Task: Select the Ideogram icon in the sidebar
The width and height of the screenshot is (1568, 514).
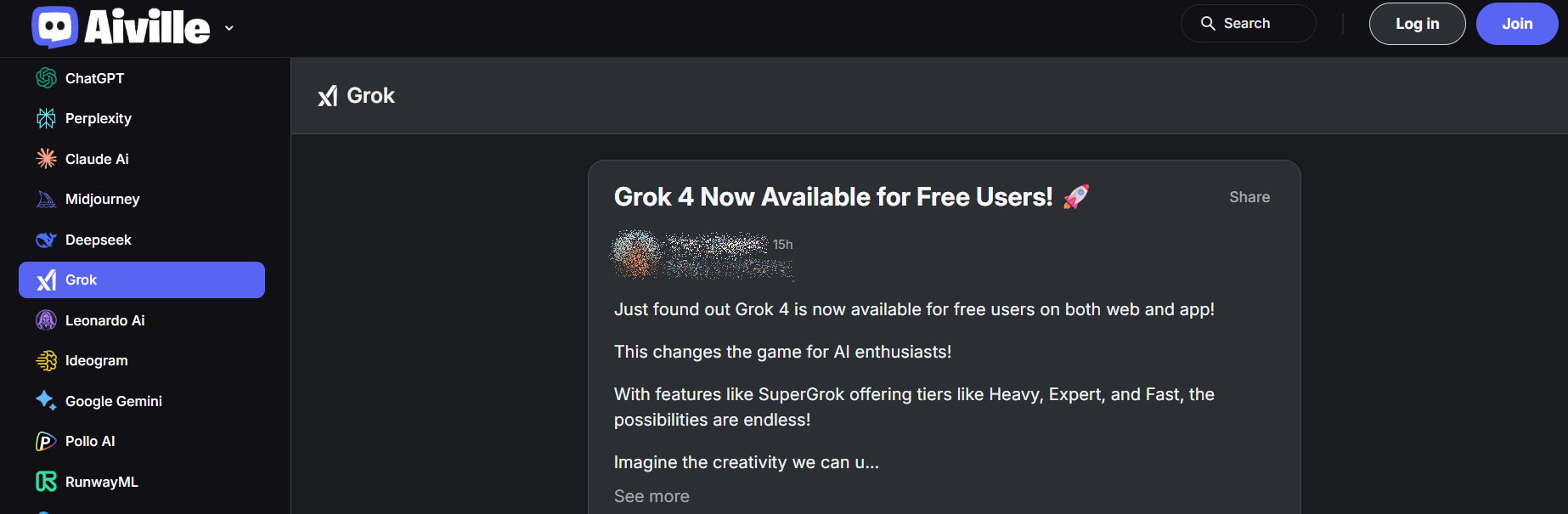Action: tap(46, 360)
